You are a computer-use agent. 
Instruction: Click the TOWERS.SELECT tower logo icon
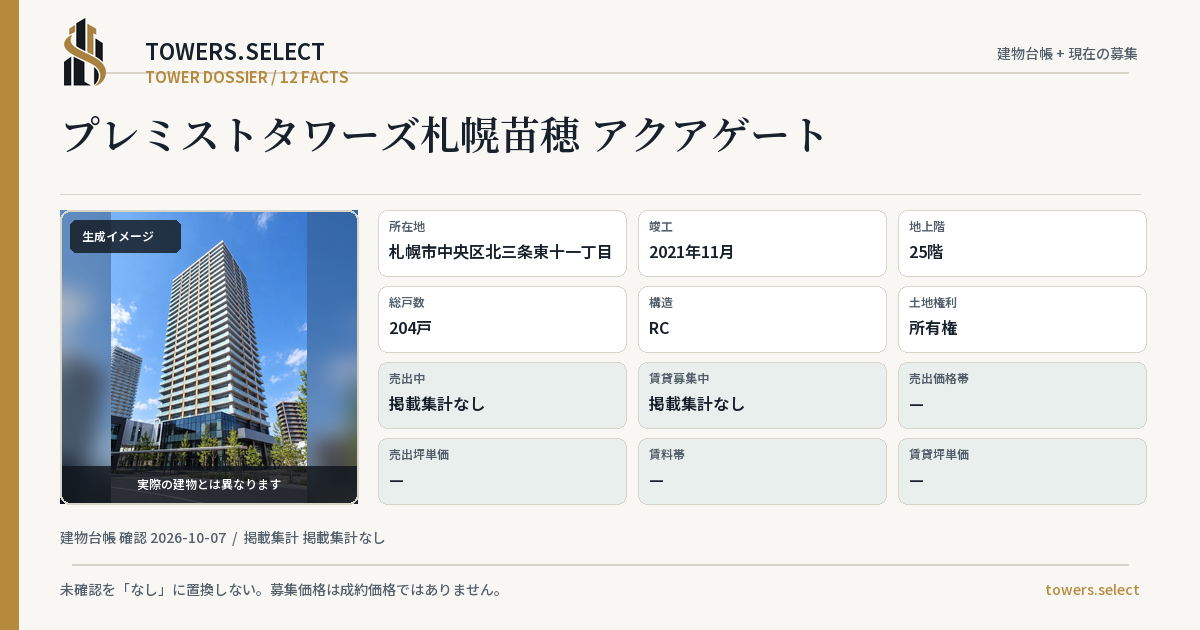point(85,52)
